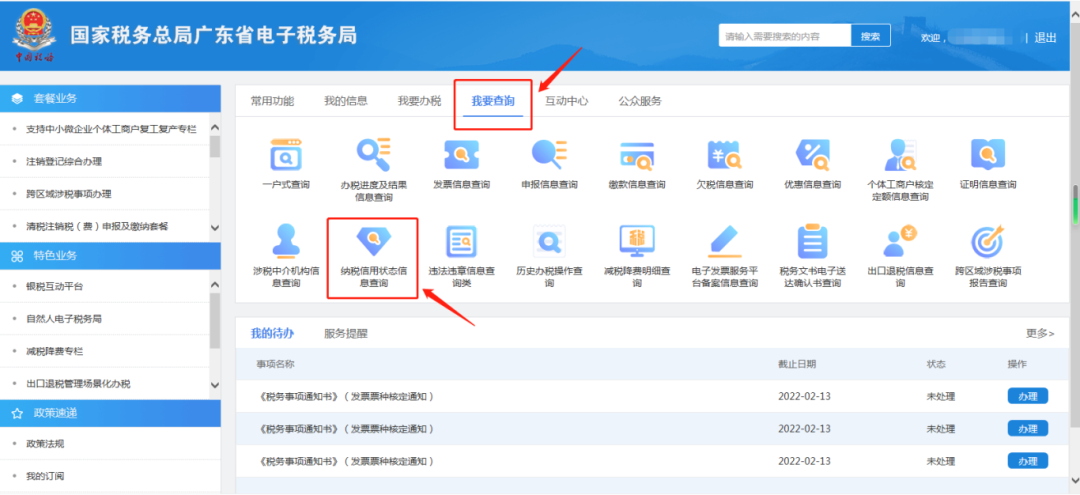Click the 政策速递 section header
The width and height of the screenshot is (1080, 495).
coord(110,413)
